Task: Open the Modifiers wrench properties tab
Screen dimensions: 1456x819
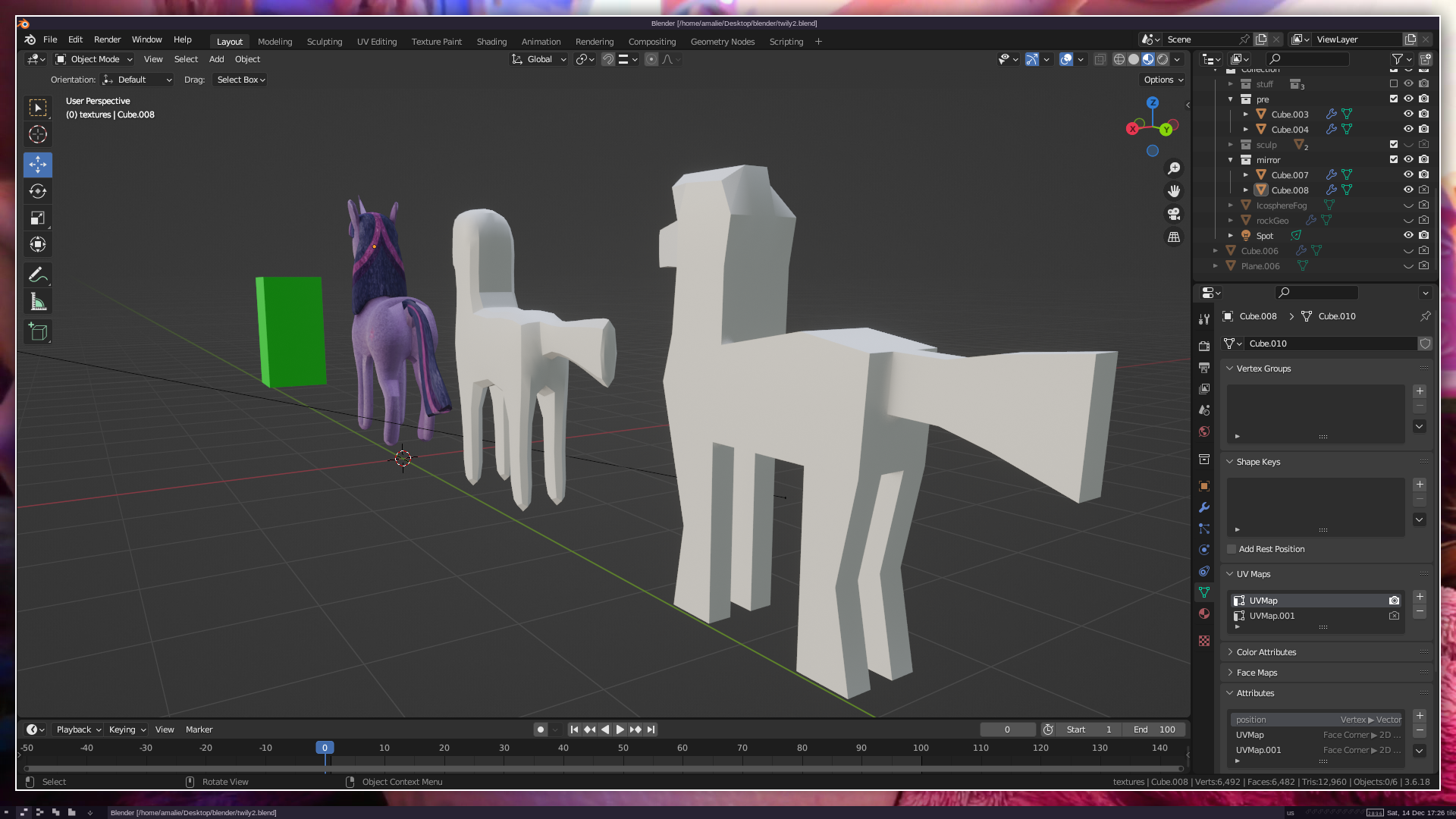Action: point(1204,507)
